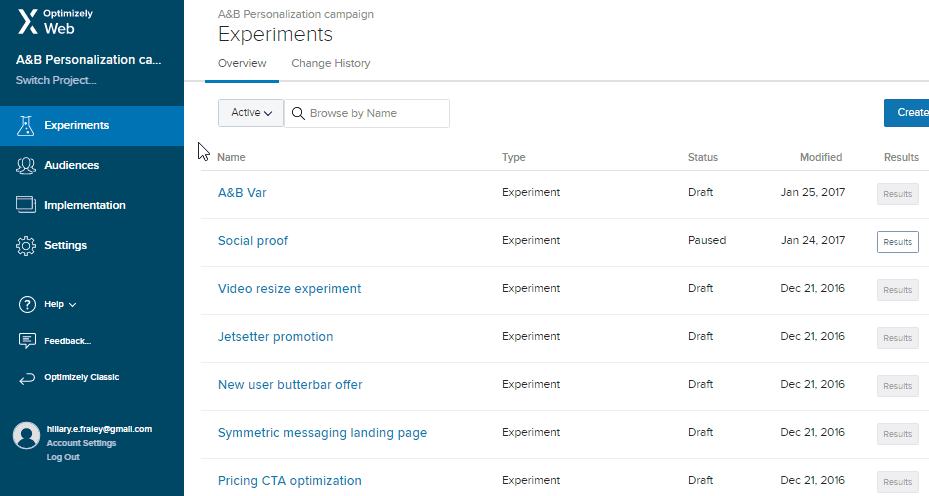Click the search magnifier icon
The image size is (929, 496).
point(298,113)
